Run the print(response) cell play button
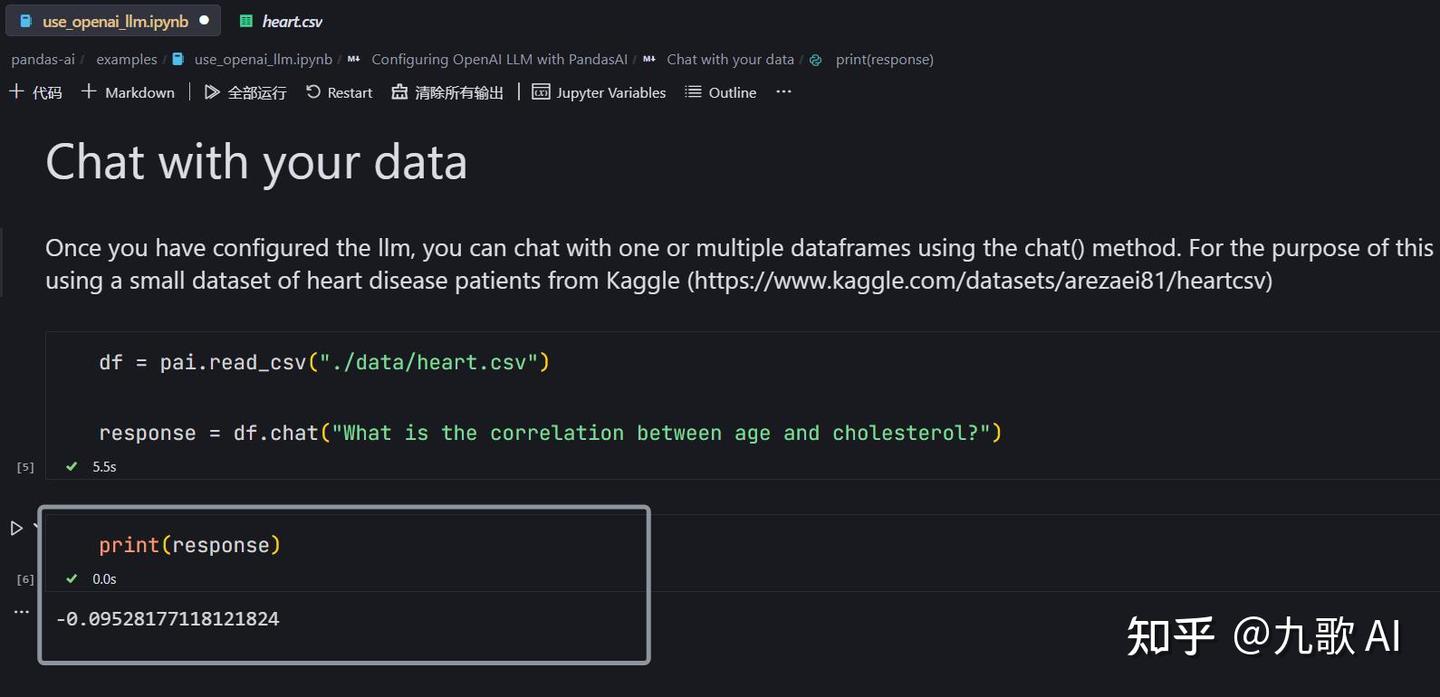The image size is (1440, 697). [16, 528]
